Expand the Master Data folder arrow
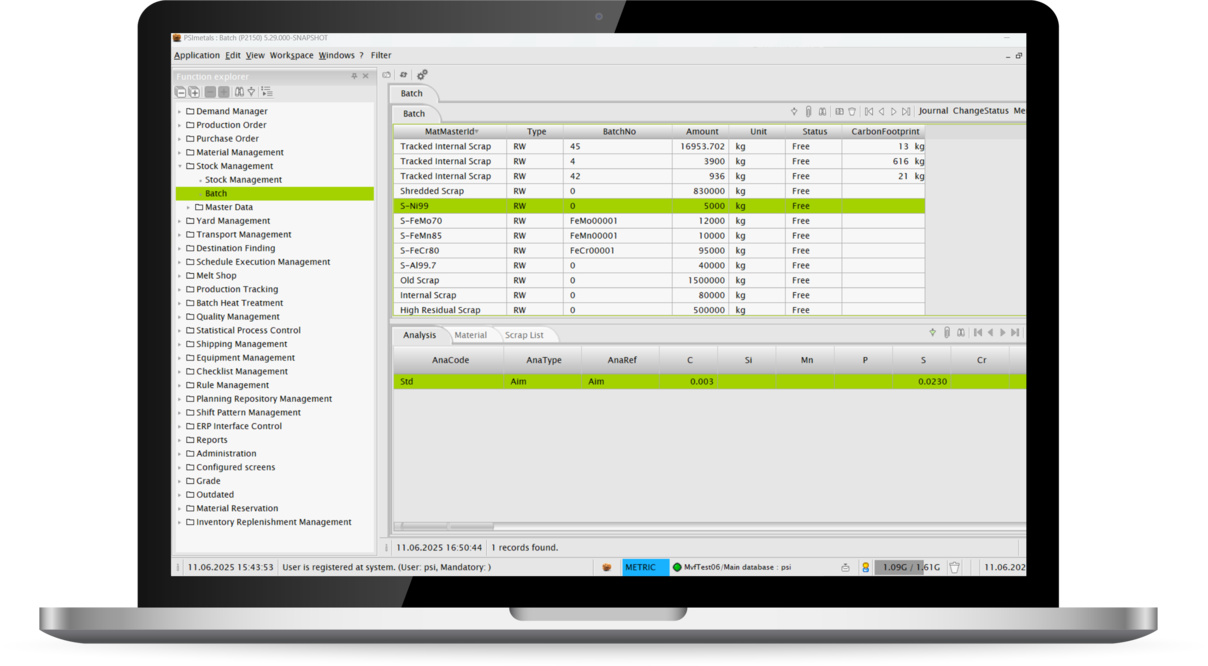This screenshot has height=666, width=1208. tap(188, 208)
